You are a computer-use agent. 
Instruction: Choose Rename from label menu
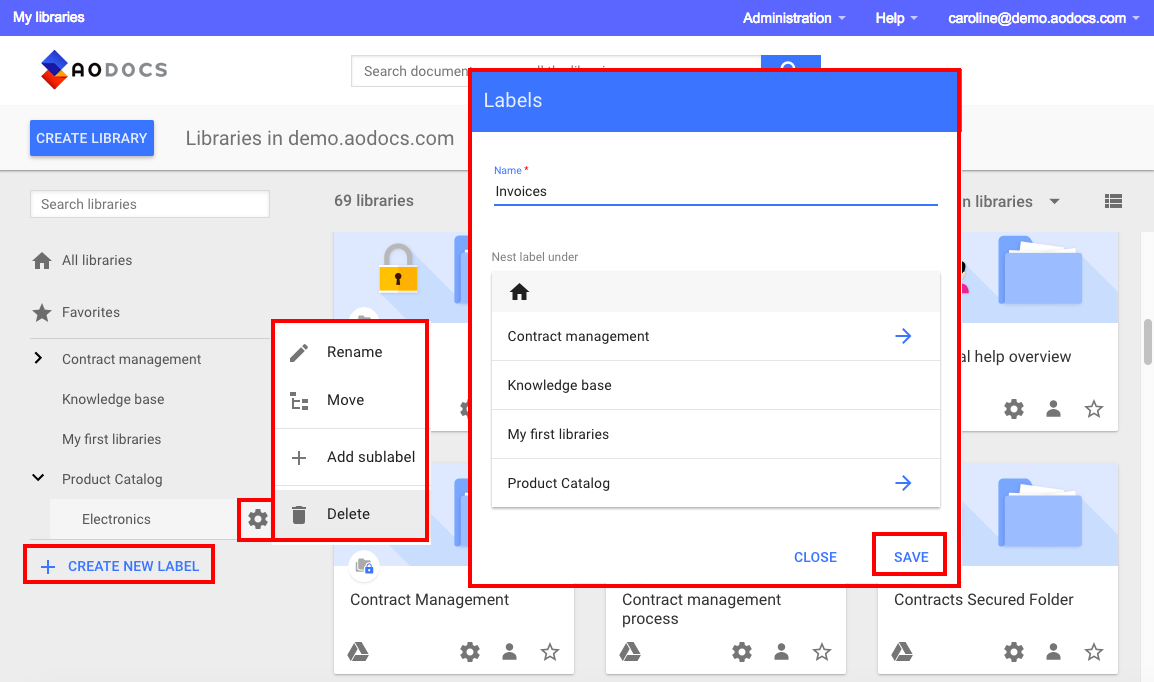point(350,352)
